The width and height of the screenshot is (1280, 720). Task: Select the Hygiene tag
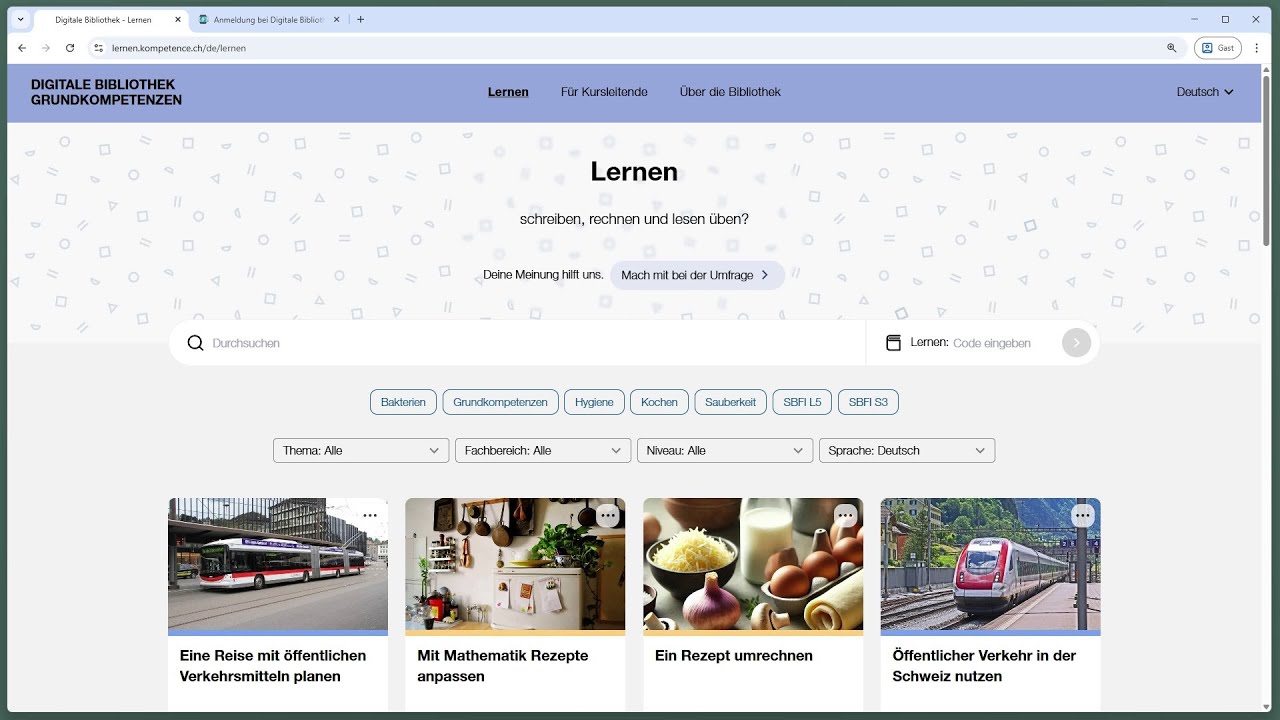[x=594, y=402]
